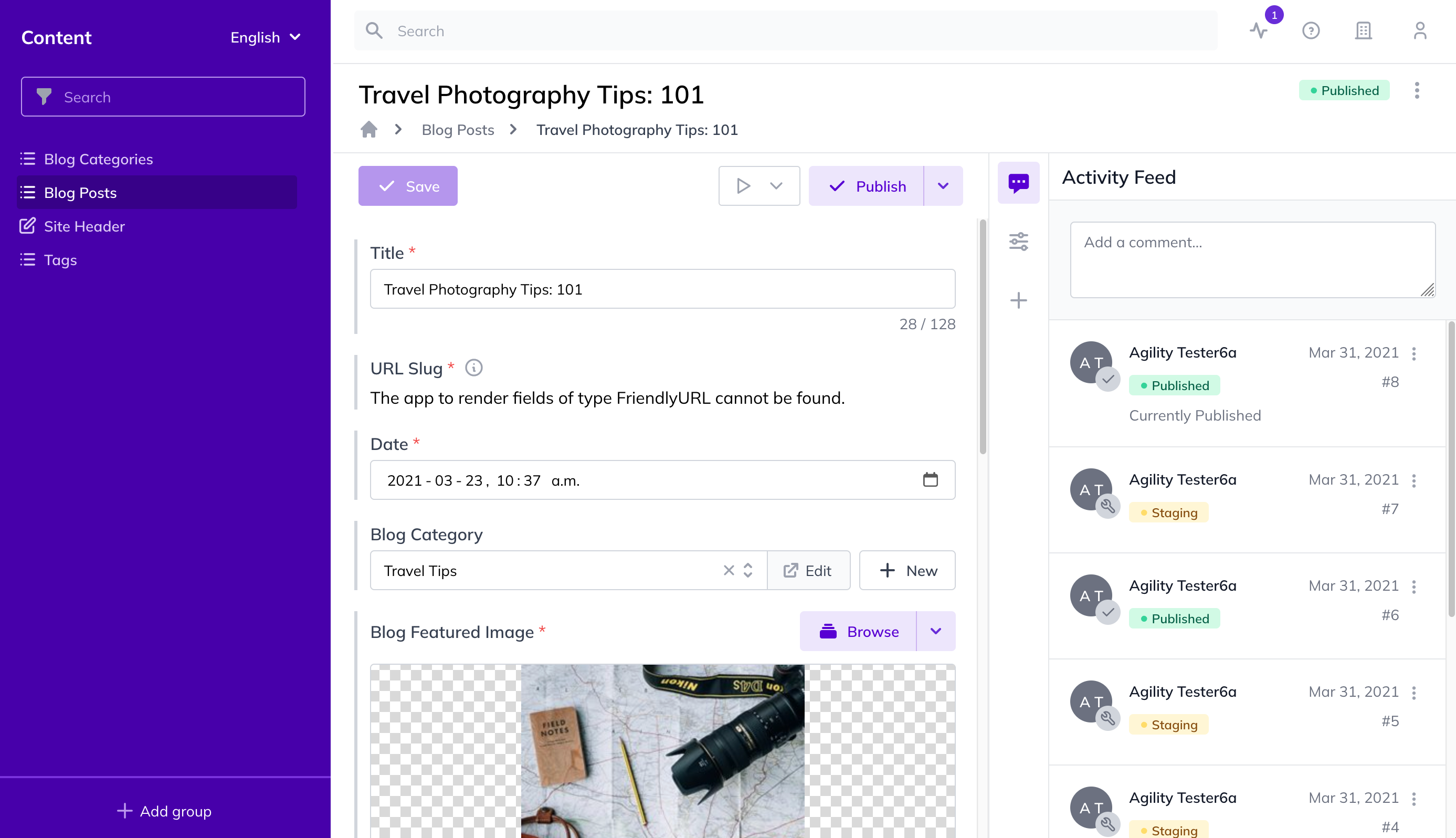Click the avatar of activity entry #7

click(1091, 490)
